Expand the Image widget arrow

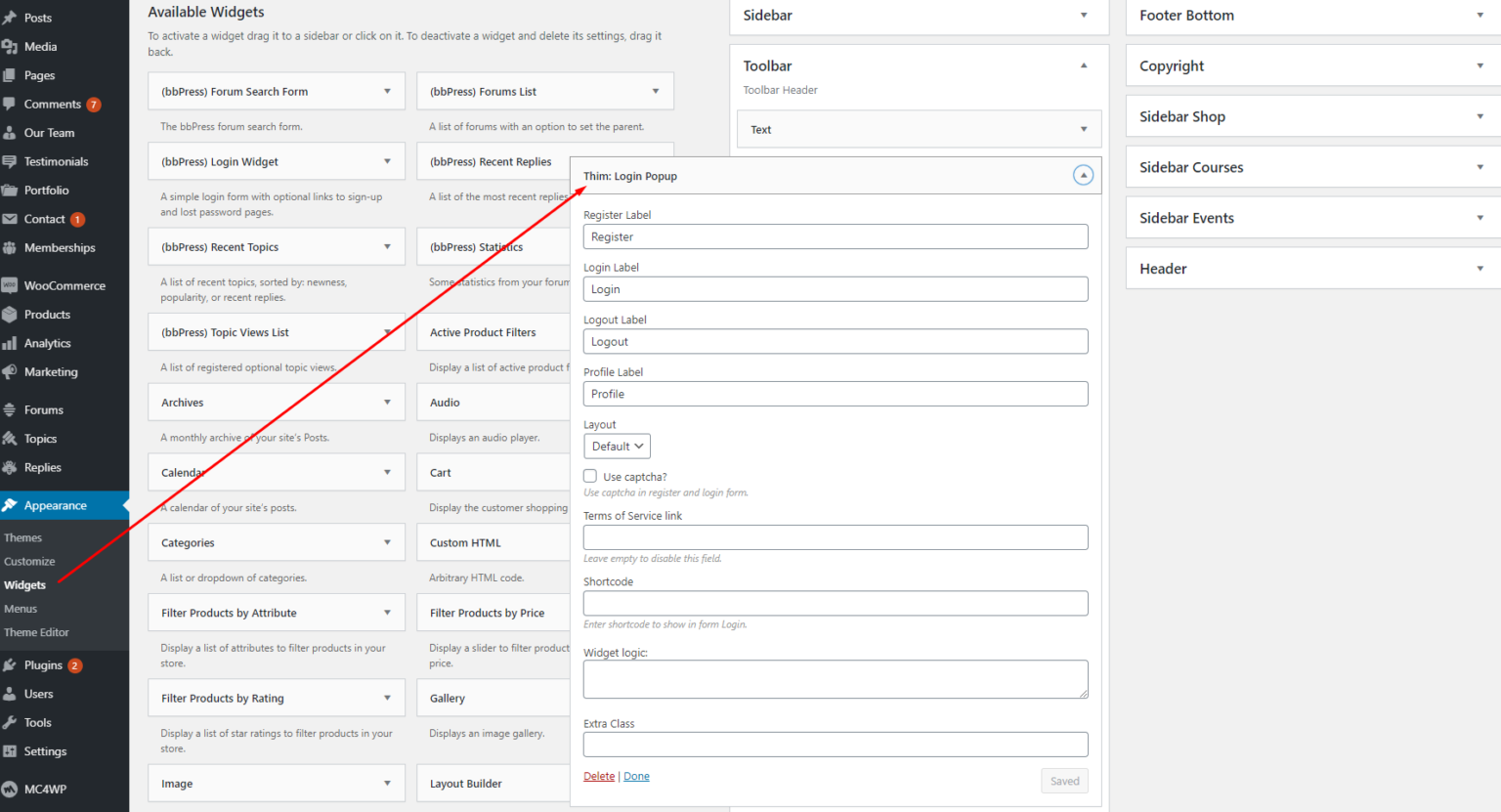tap(387, 783)
